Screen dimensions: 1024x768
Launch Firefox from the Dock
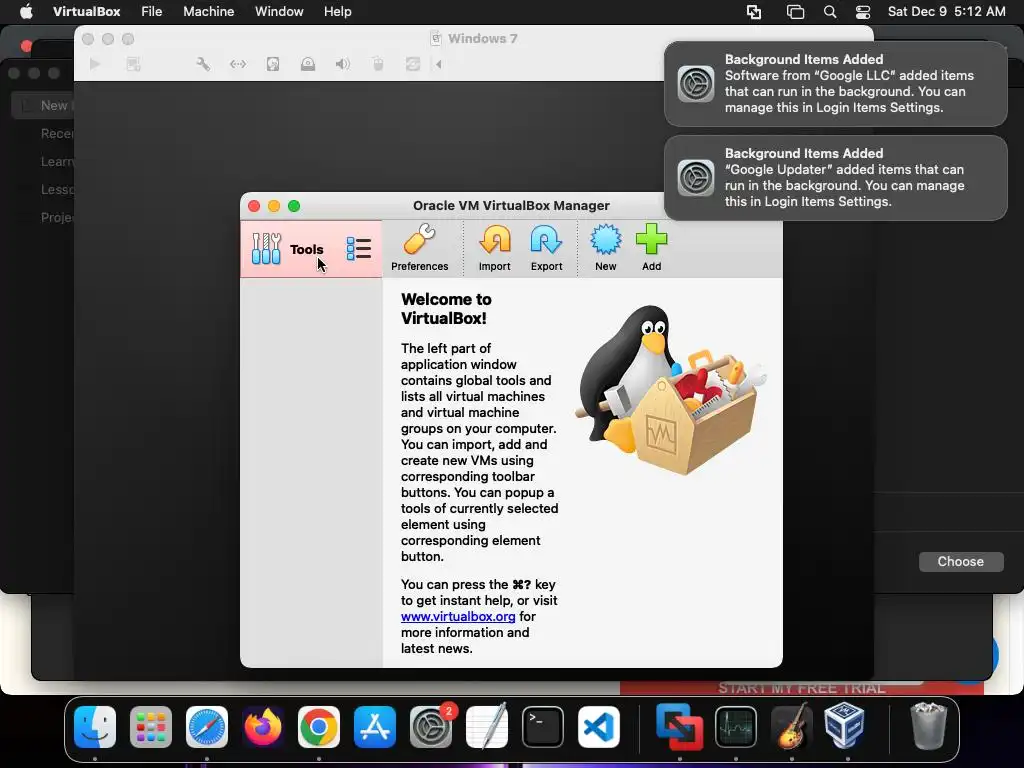[263, 727]
